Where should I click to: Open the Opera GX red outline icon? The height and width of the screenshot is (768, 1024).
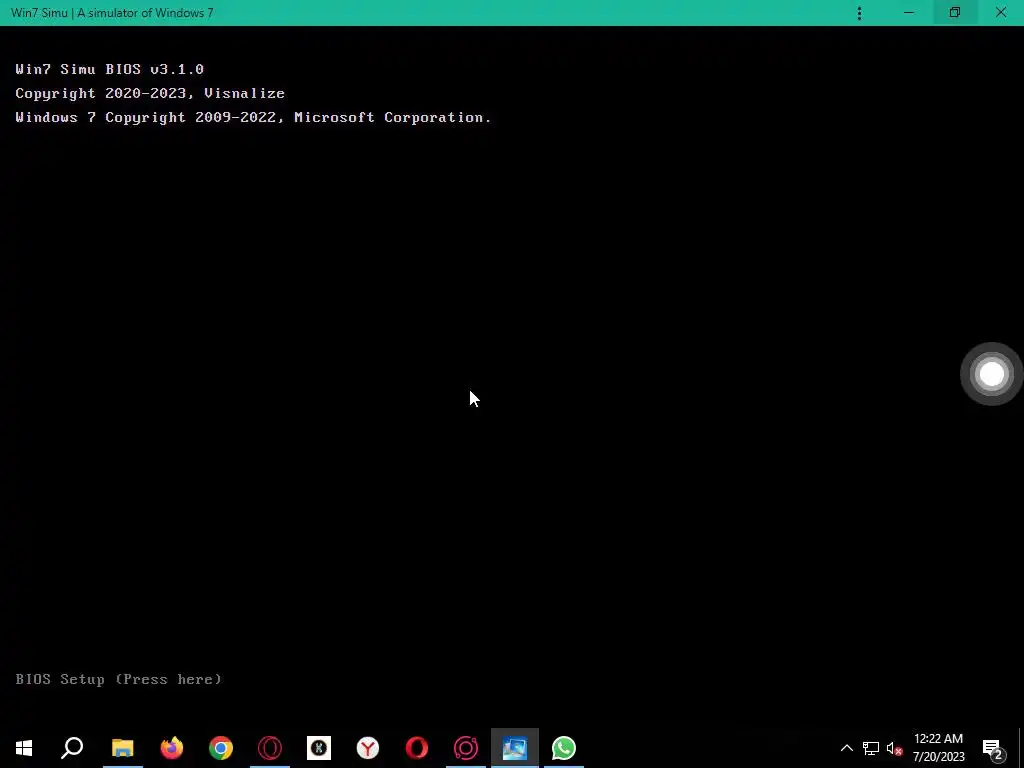[x=270, y=748]
